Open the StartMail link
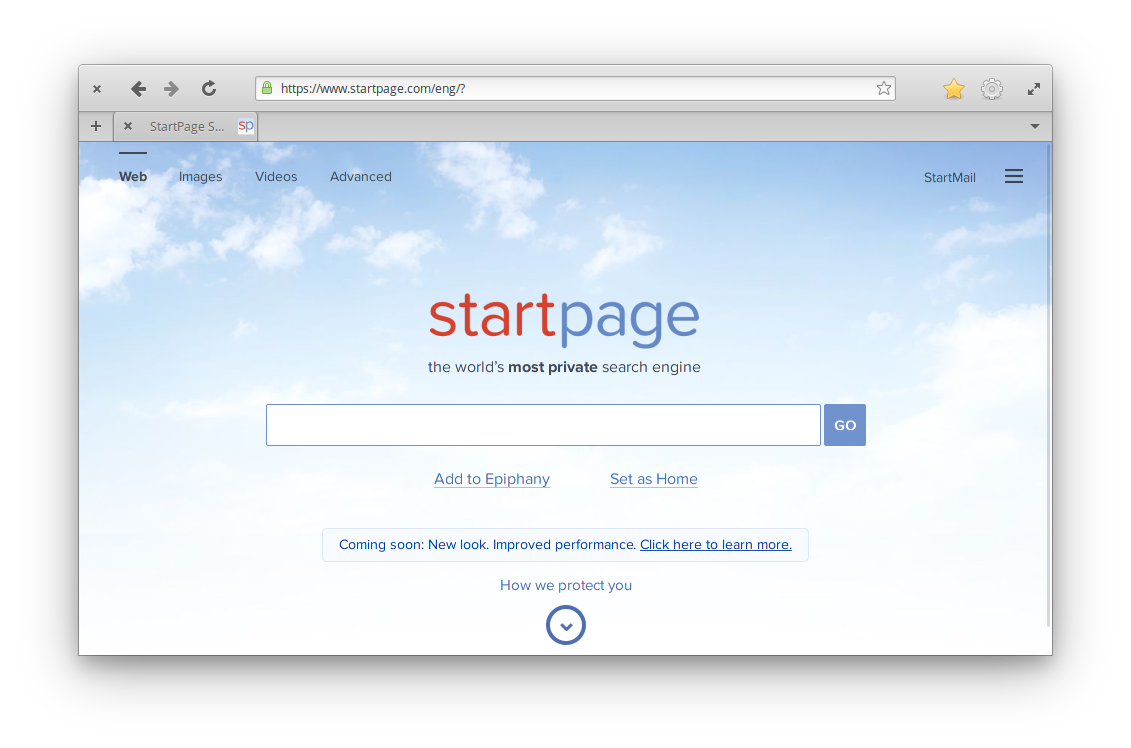Screen dimensions: 1131x748 tap(949, 177)
